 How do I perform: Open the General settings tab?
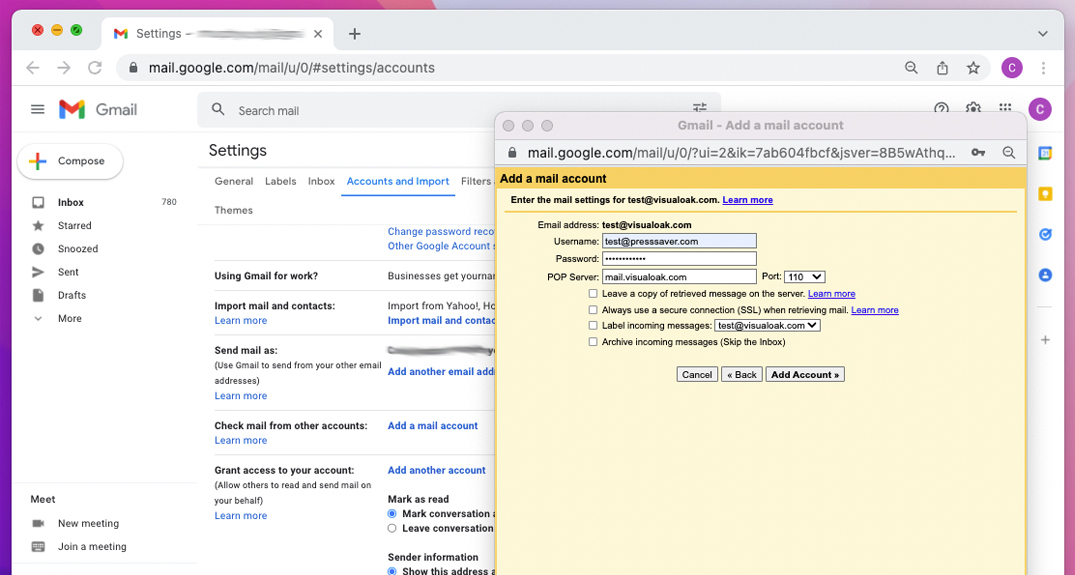point(234,181)
